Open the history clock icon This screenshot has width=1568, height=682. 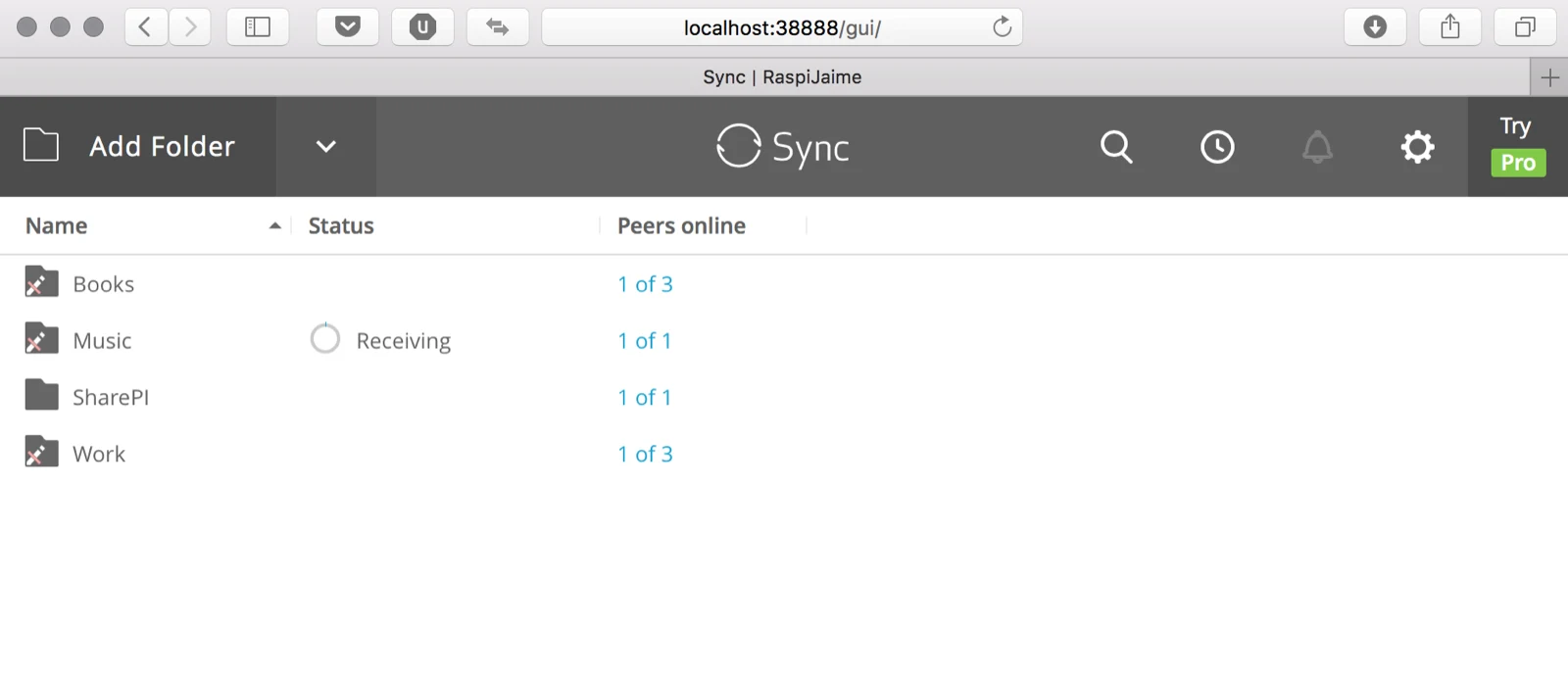[x=1217, y=147]
